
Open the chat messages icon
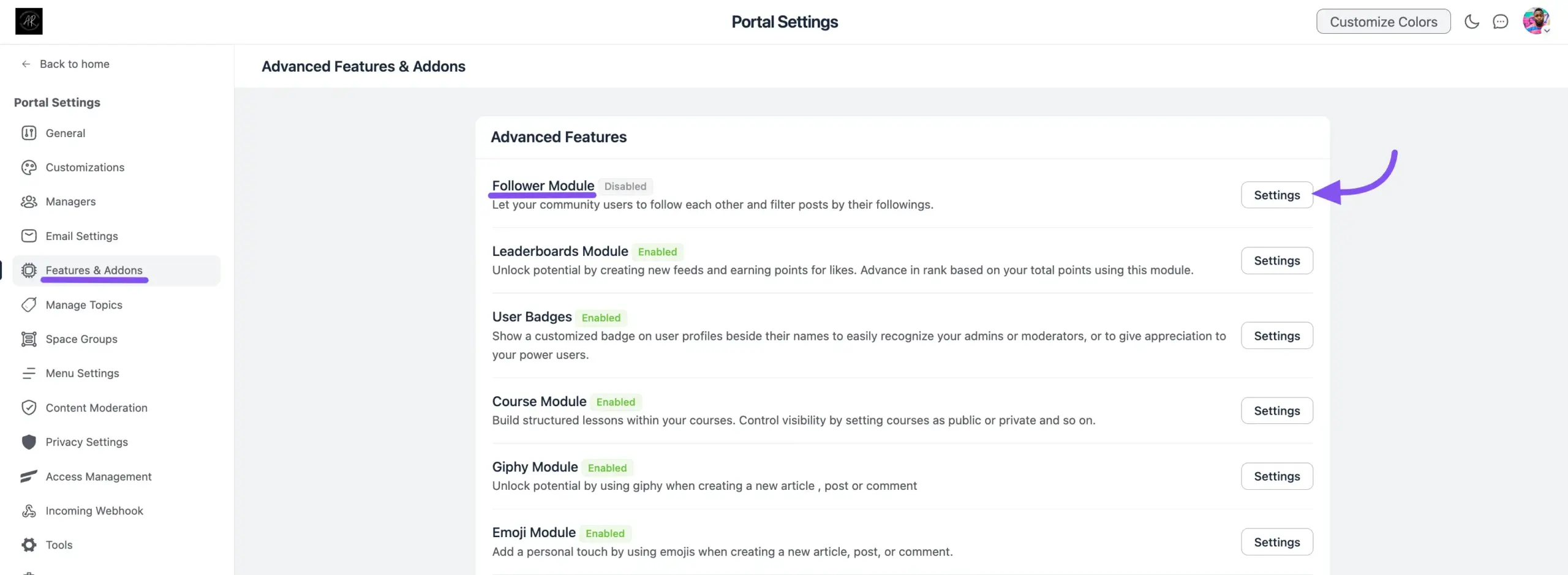coord(1500,22)
